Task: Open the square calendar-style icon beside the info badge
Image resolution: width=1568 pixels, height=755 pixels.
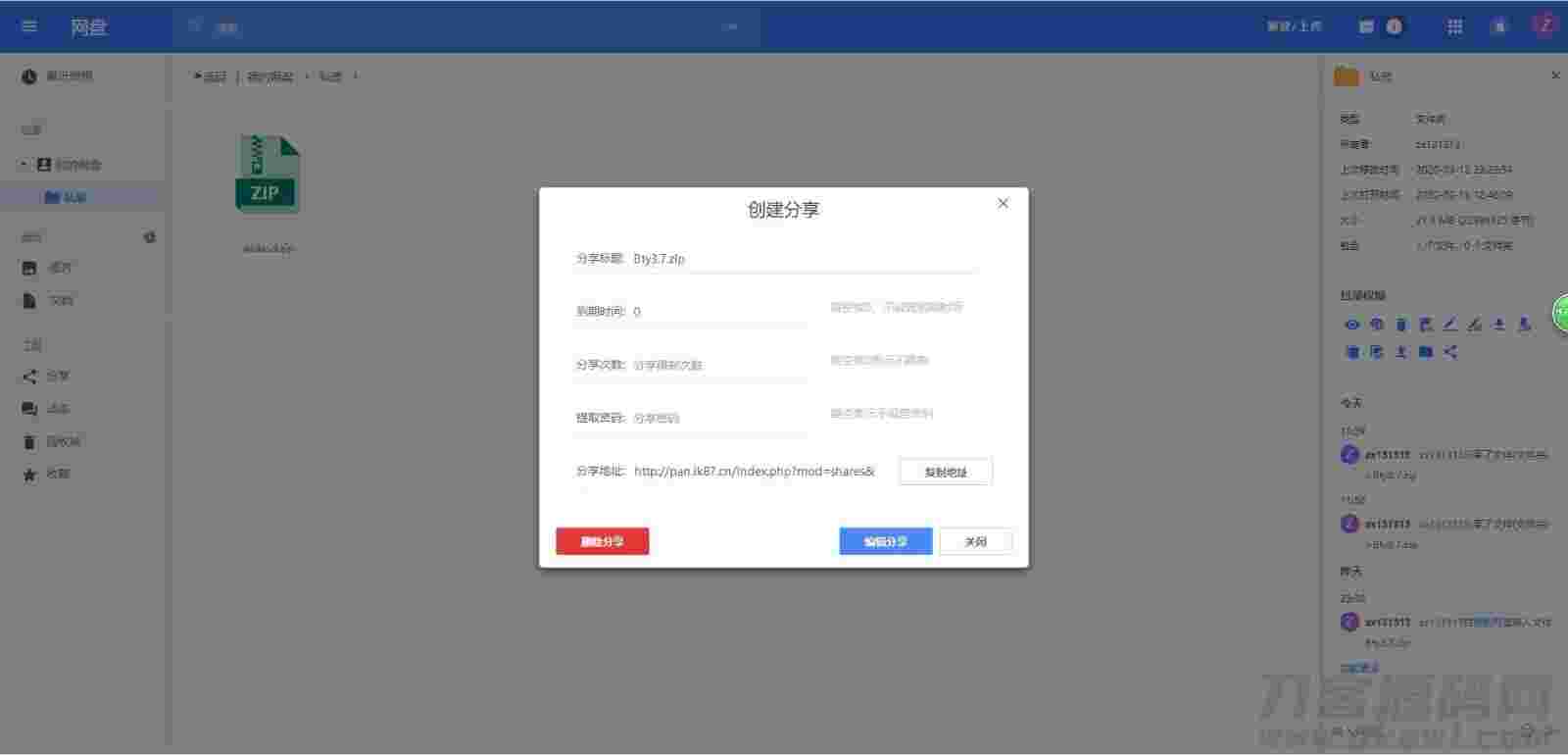Action: pyautogui.click(x=1366, y=26)
